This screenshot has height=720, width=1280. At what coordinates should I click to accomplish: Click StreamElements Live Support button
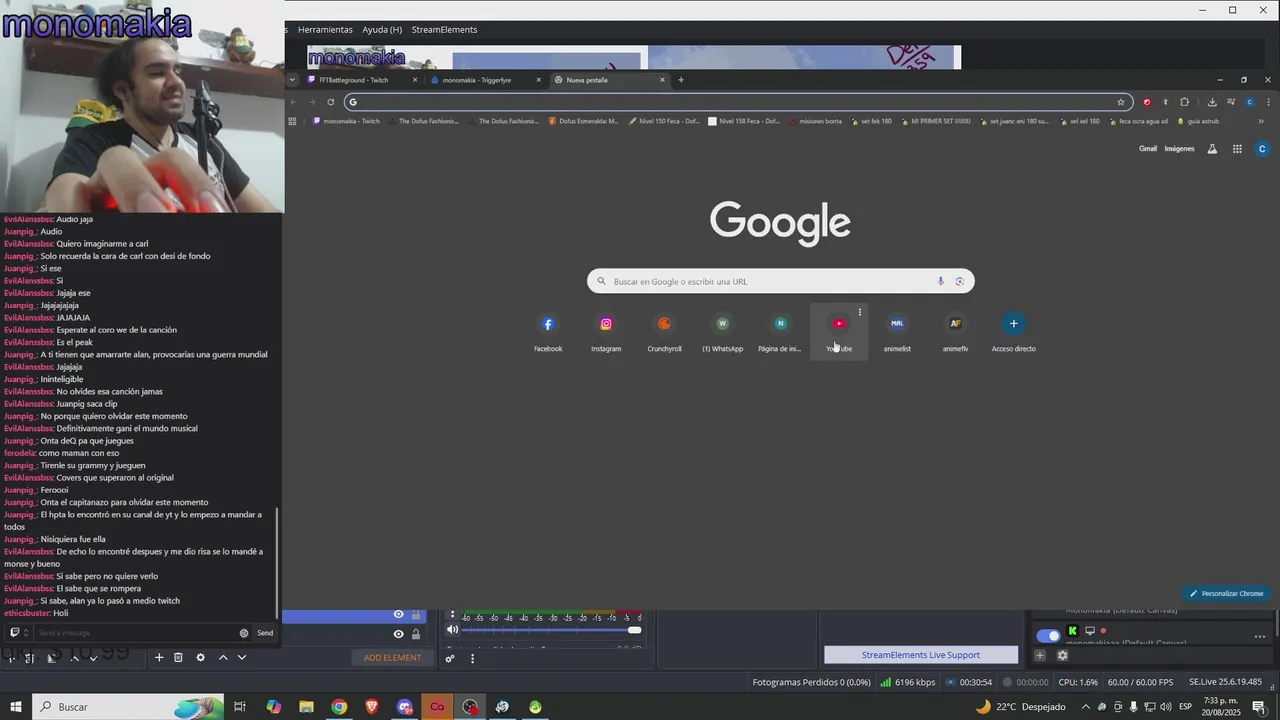pos(921,655)
